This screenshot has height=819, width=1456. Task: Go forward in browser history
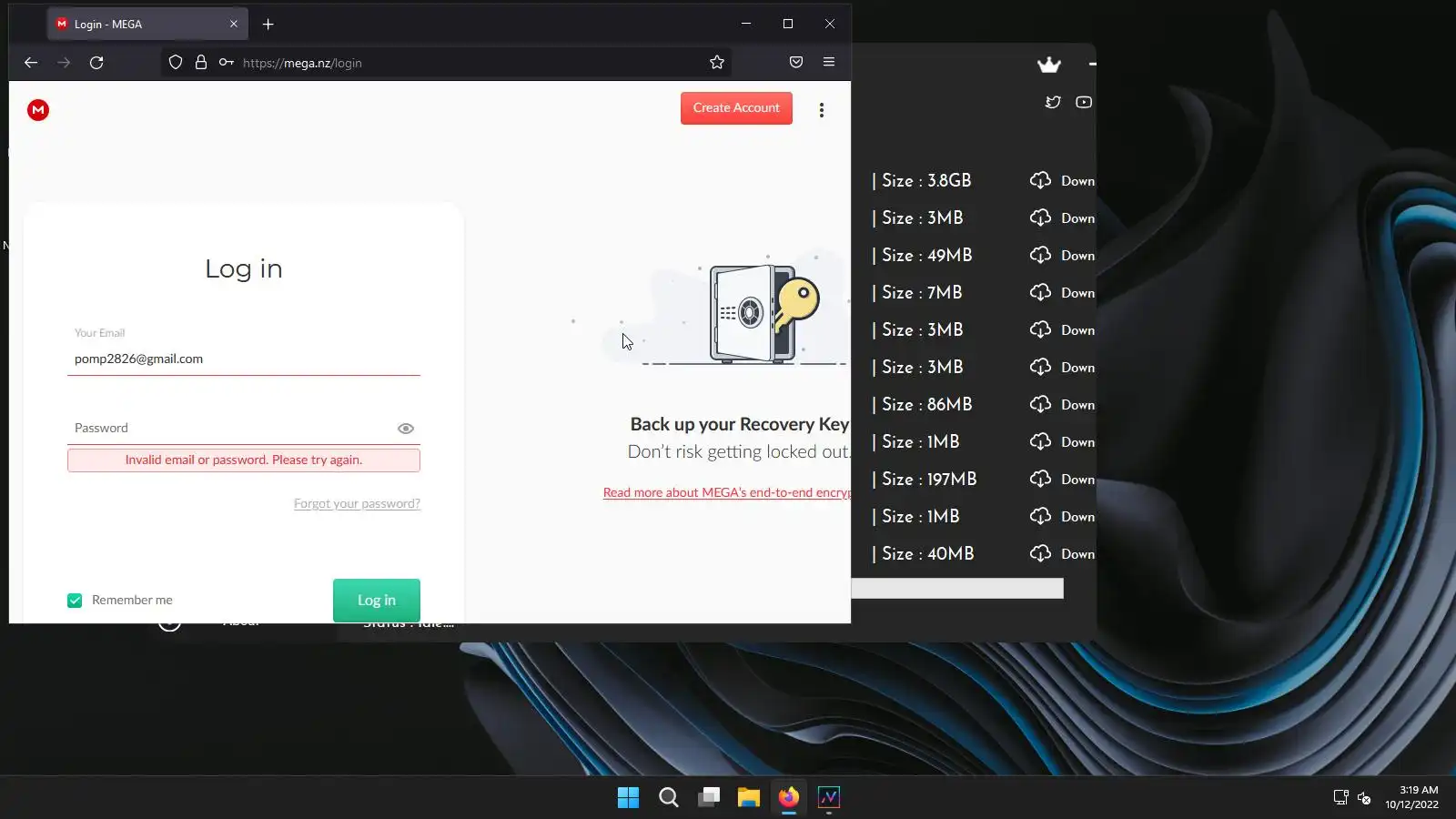64,63
